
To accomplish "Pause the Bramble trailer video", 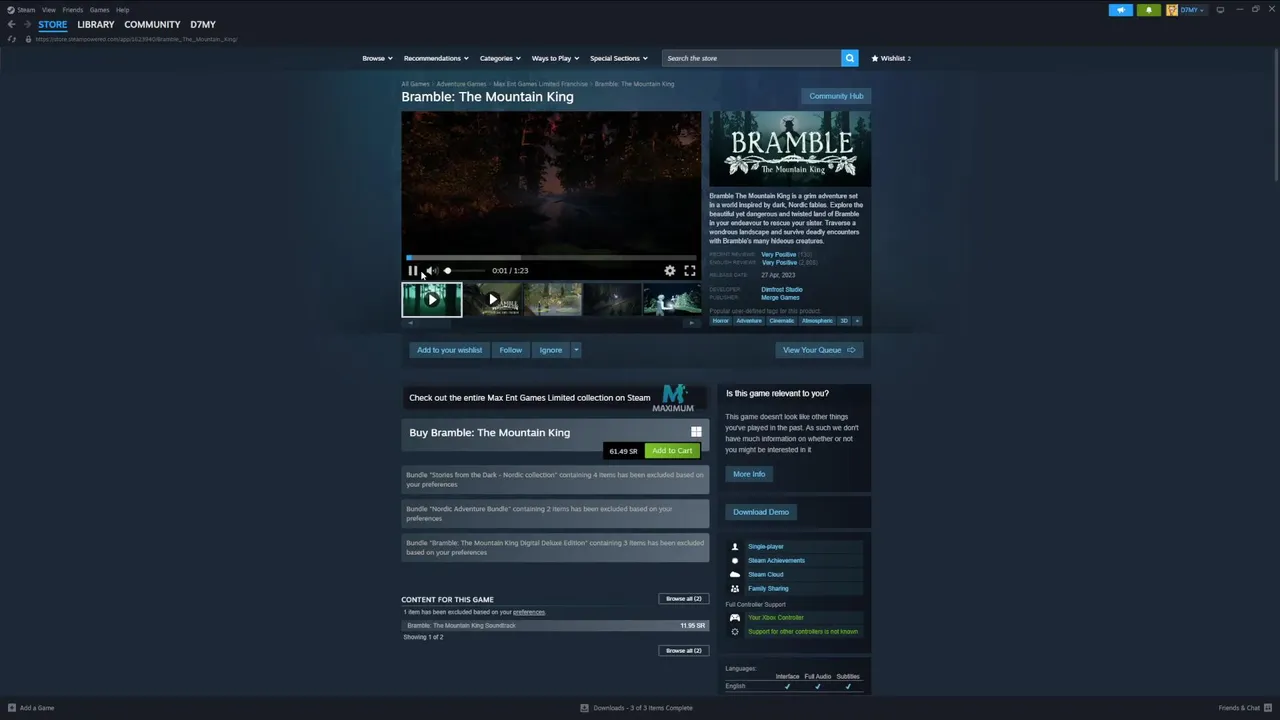I will coord(412,270).
